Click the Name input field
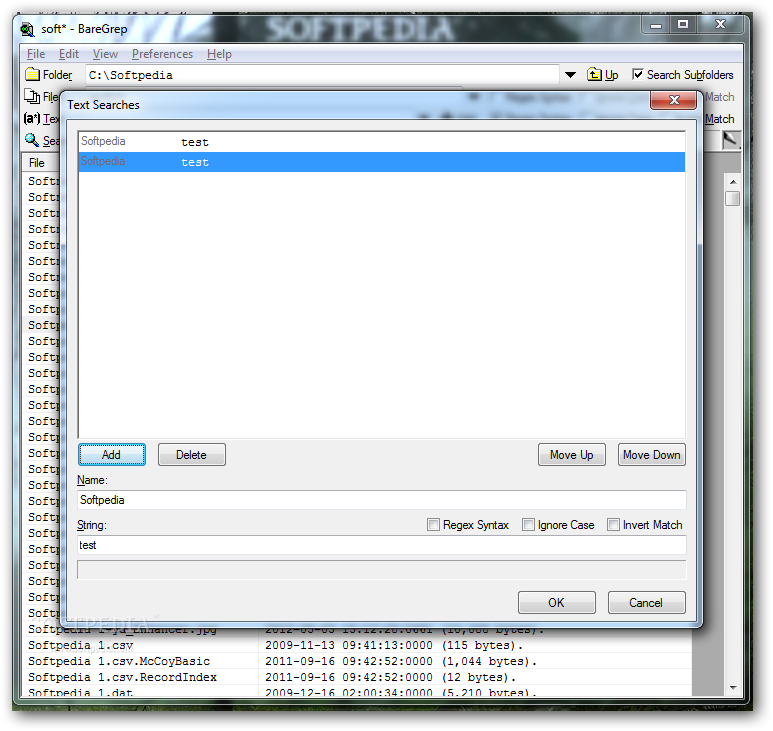This screenshot has width=773, height=731. click(x=382, y=500)
